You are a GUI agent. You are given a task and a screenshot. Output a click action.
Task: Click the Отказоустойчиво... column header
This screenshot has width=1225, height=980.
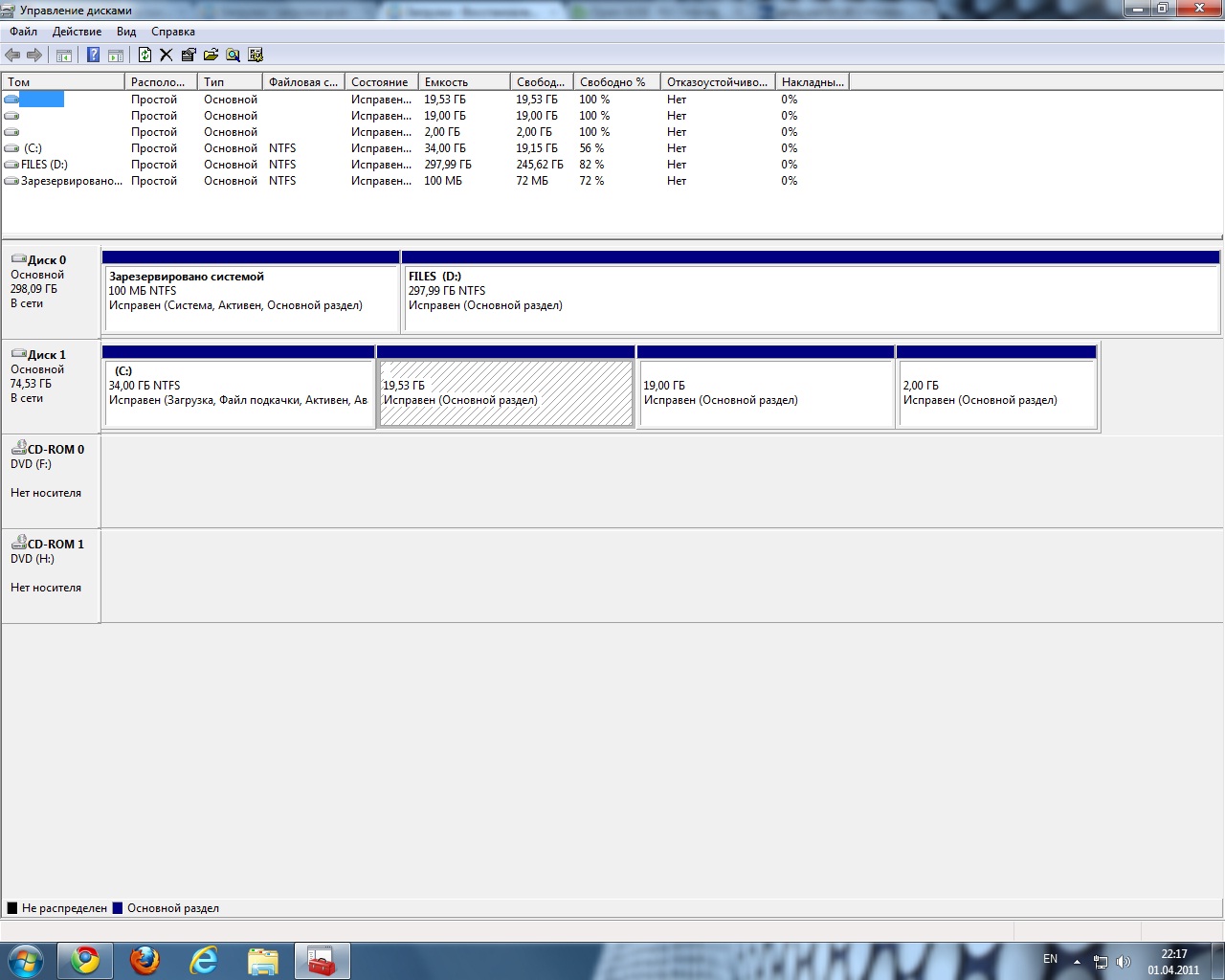coord(718,82)
